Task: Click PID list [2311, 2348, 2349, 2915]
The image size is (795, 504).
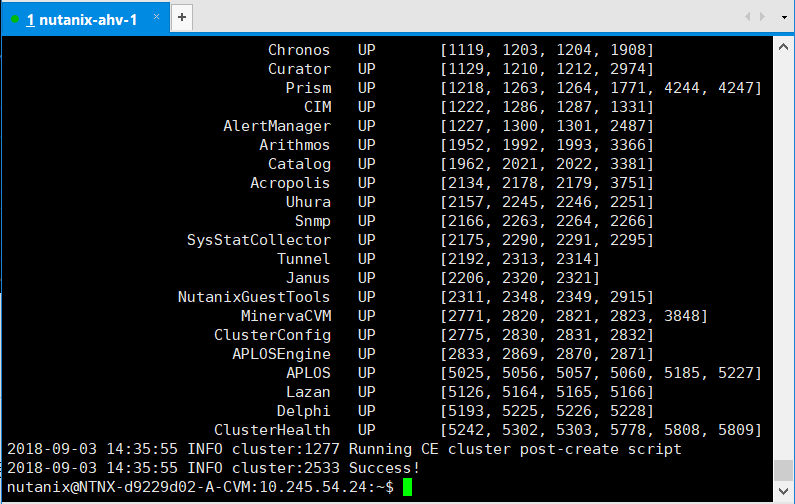Action: point(547,297)
